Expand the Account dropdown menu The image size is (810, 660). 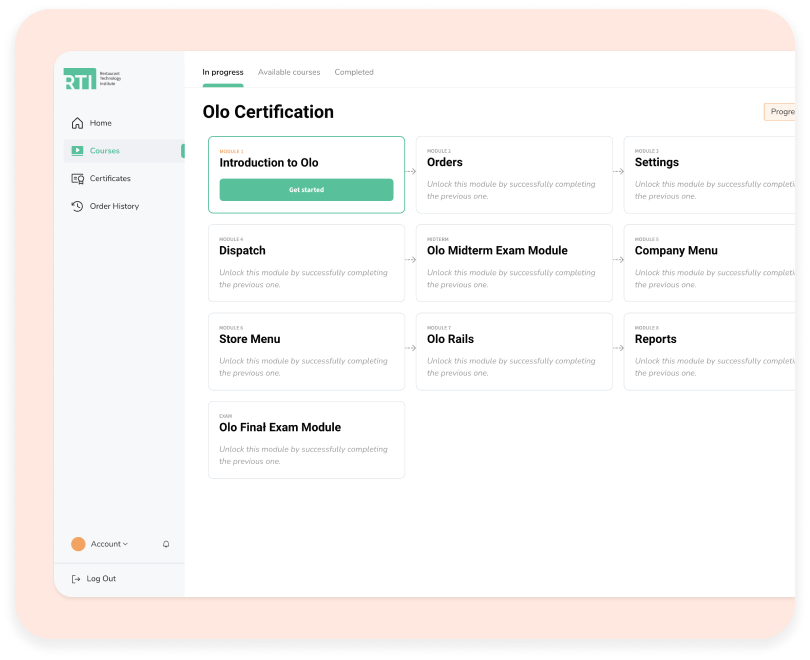pos(109,544)
